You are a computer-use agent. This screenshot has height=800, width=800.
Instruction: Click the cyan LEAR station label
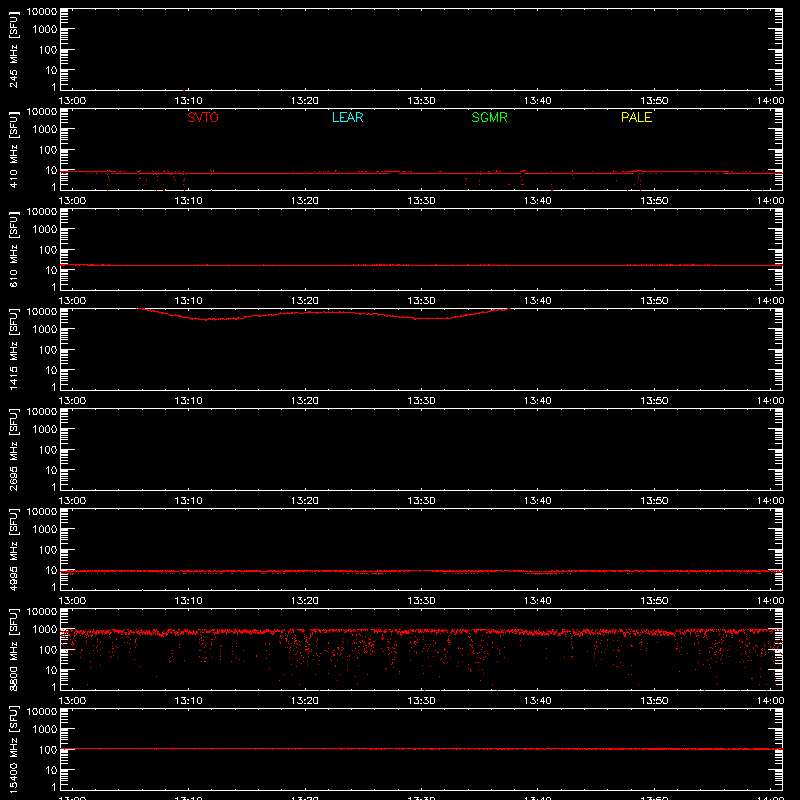pyautogui.click(x=347, y=117)
